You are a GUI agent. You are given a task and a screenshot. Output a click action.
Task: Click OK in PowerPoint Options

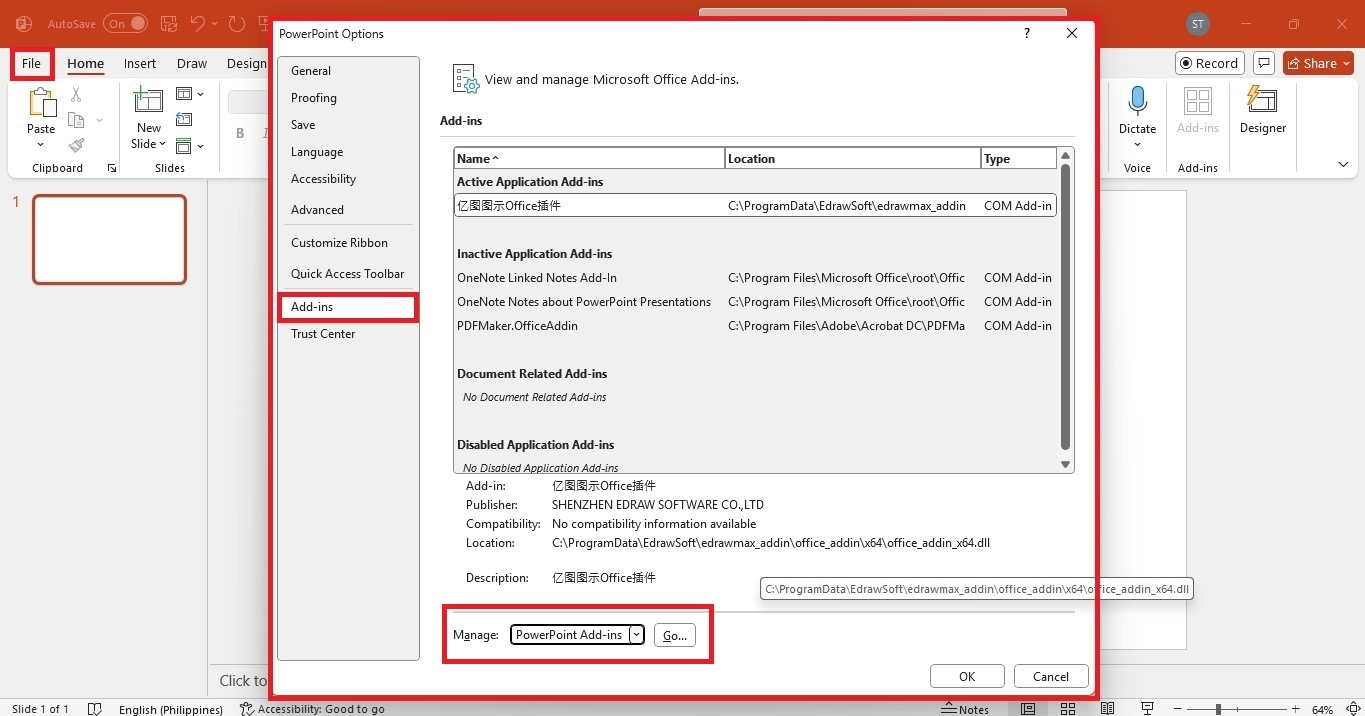tap(967, 677)
